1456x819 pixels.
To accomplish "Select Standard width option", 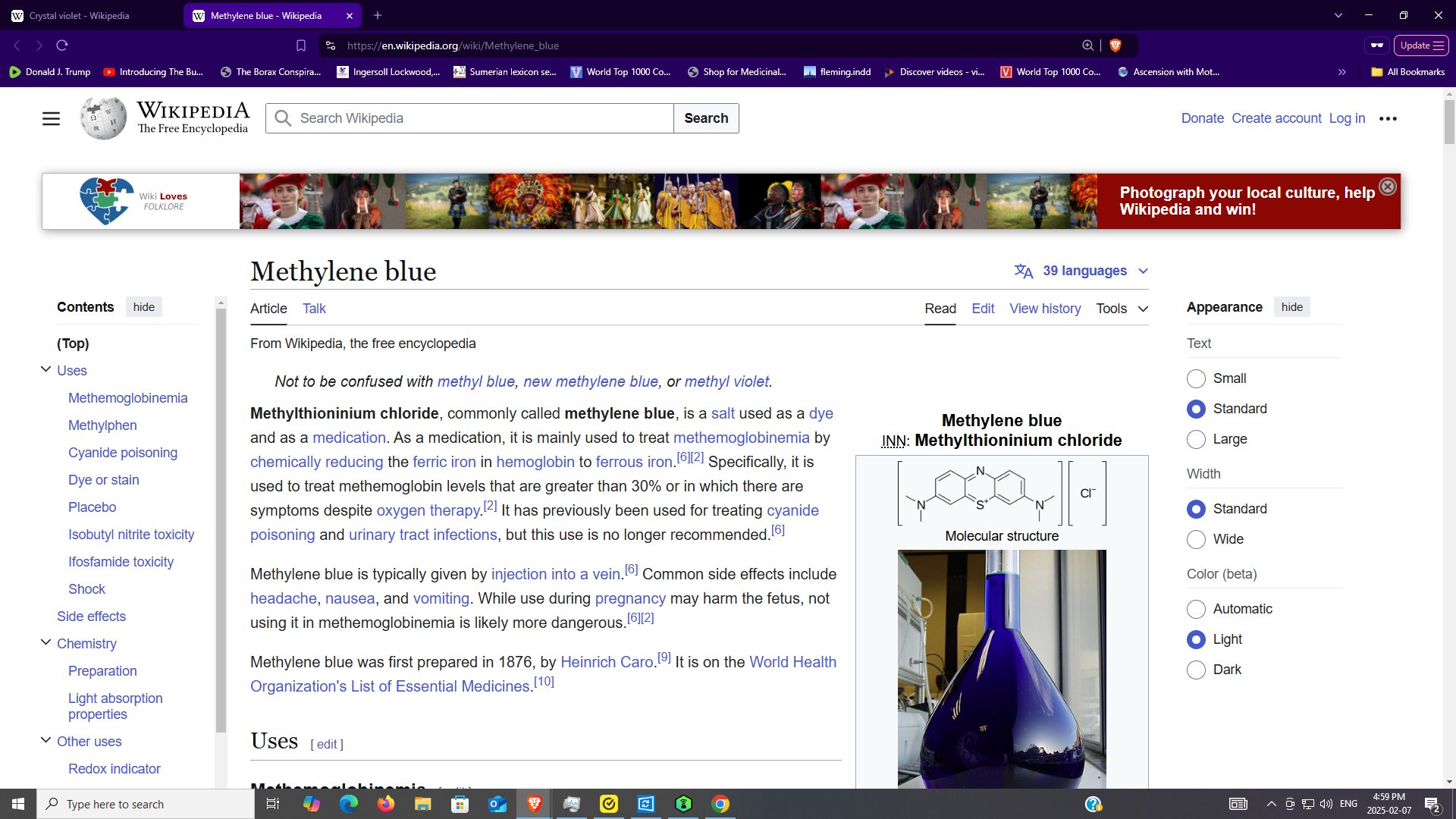I will pos(1196,509).
